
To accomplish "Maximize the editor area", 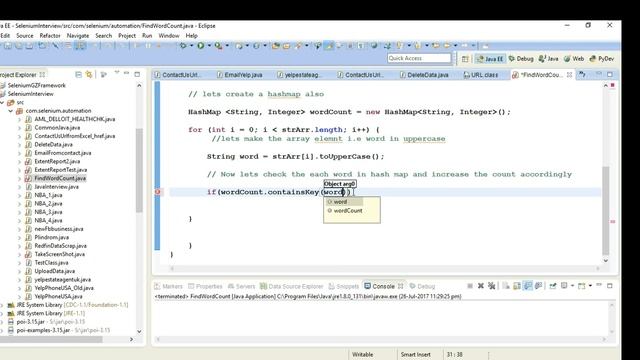I will (610, 74).
